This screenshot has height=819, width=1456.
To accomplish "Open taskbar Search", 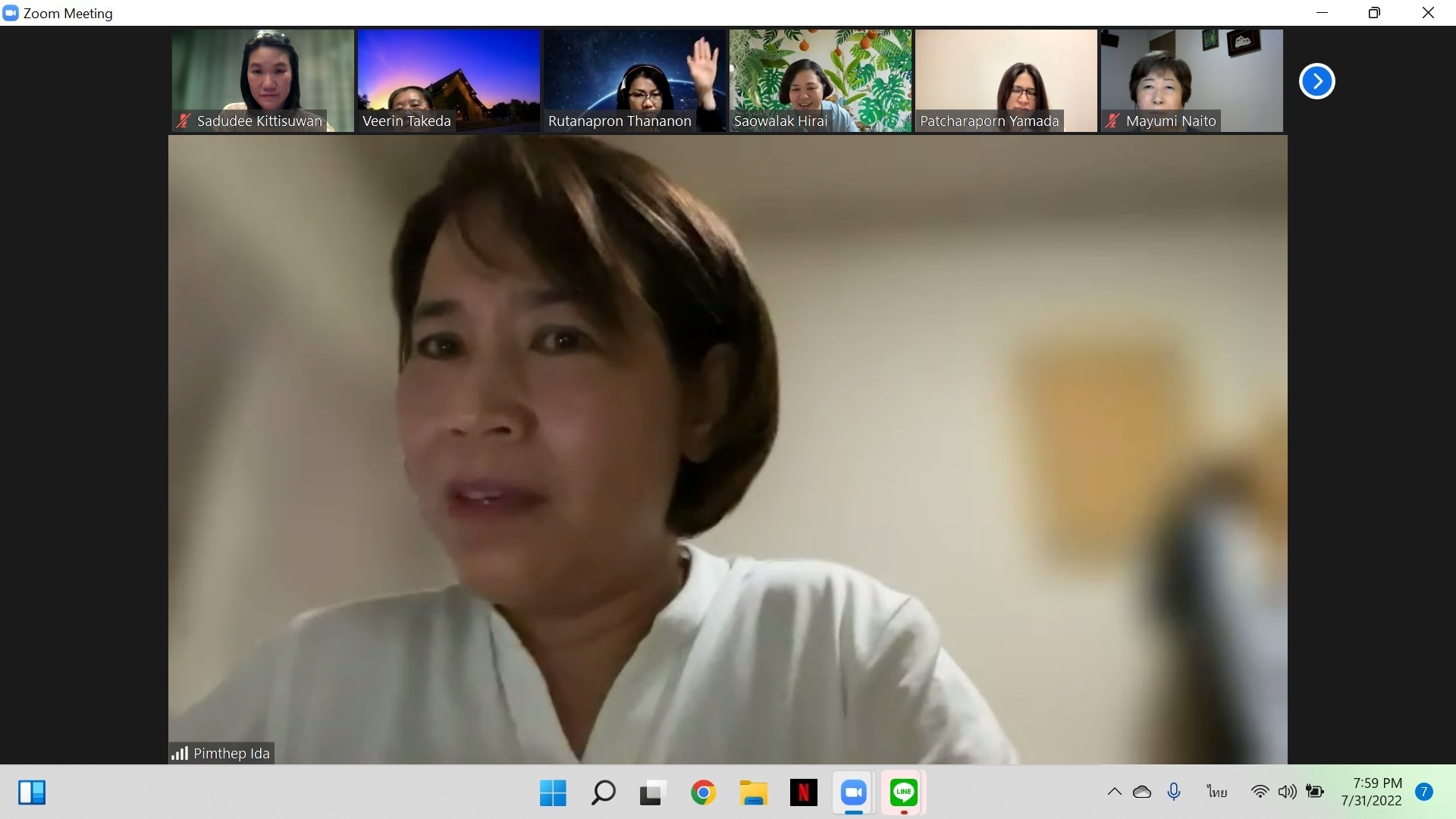I will coord(603,793).
